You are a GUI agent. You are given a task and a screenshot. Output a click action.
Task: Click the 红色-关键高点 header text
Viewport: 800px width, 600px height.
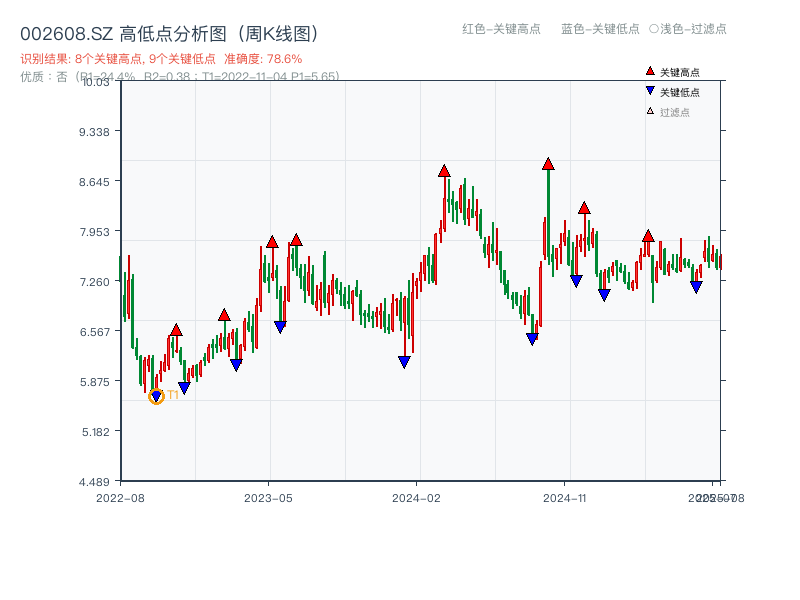(x=501, y=29)
